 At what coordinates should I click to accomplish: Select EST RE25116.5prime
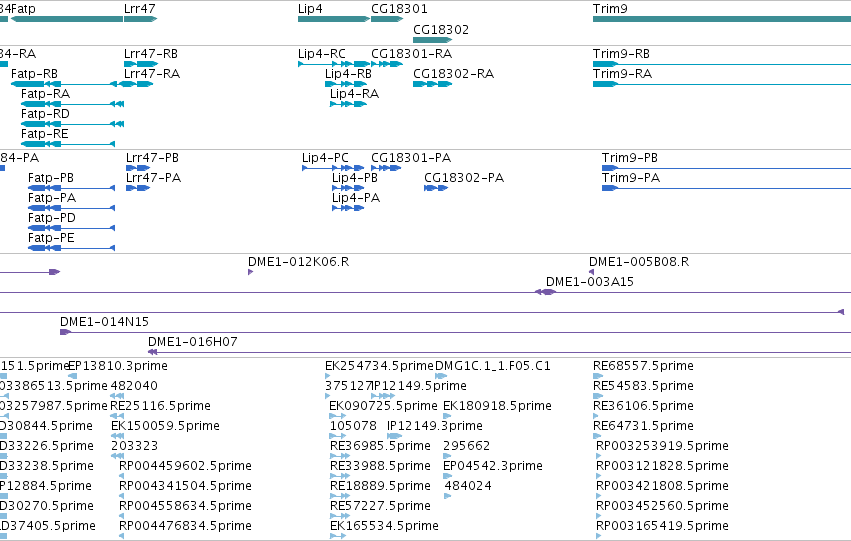(x=117, y=416)
